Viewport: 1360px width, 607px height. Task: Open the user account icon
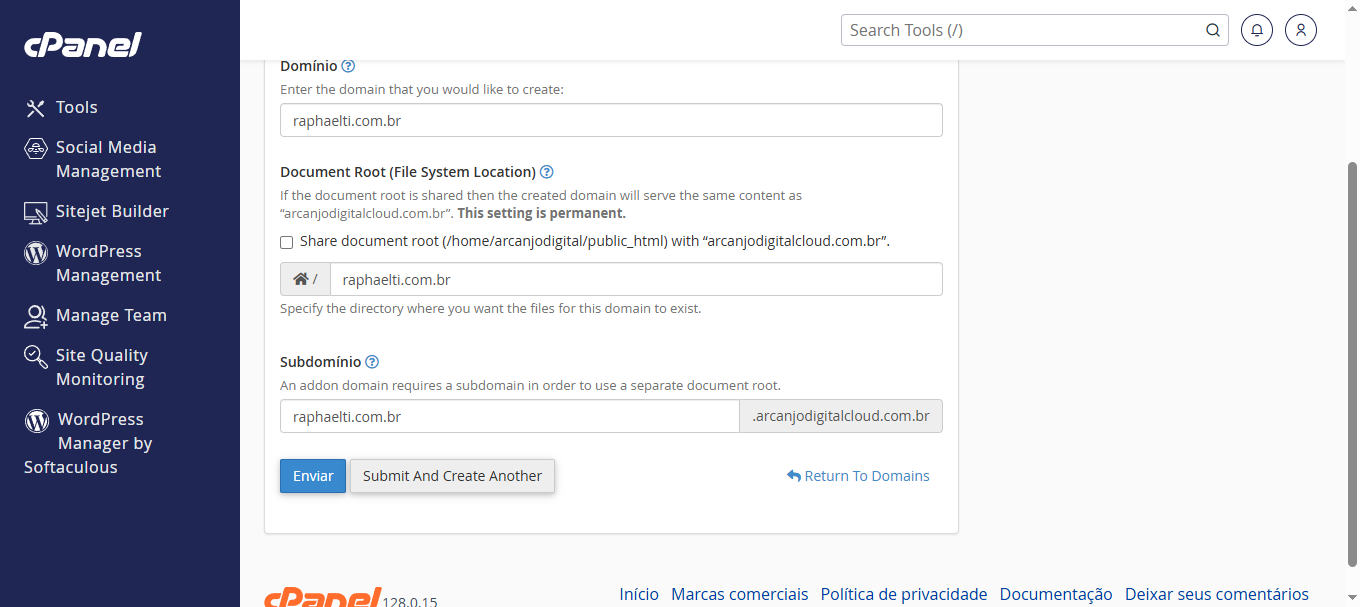tap(1301, 30)
